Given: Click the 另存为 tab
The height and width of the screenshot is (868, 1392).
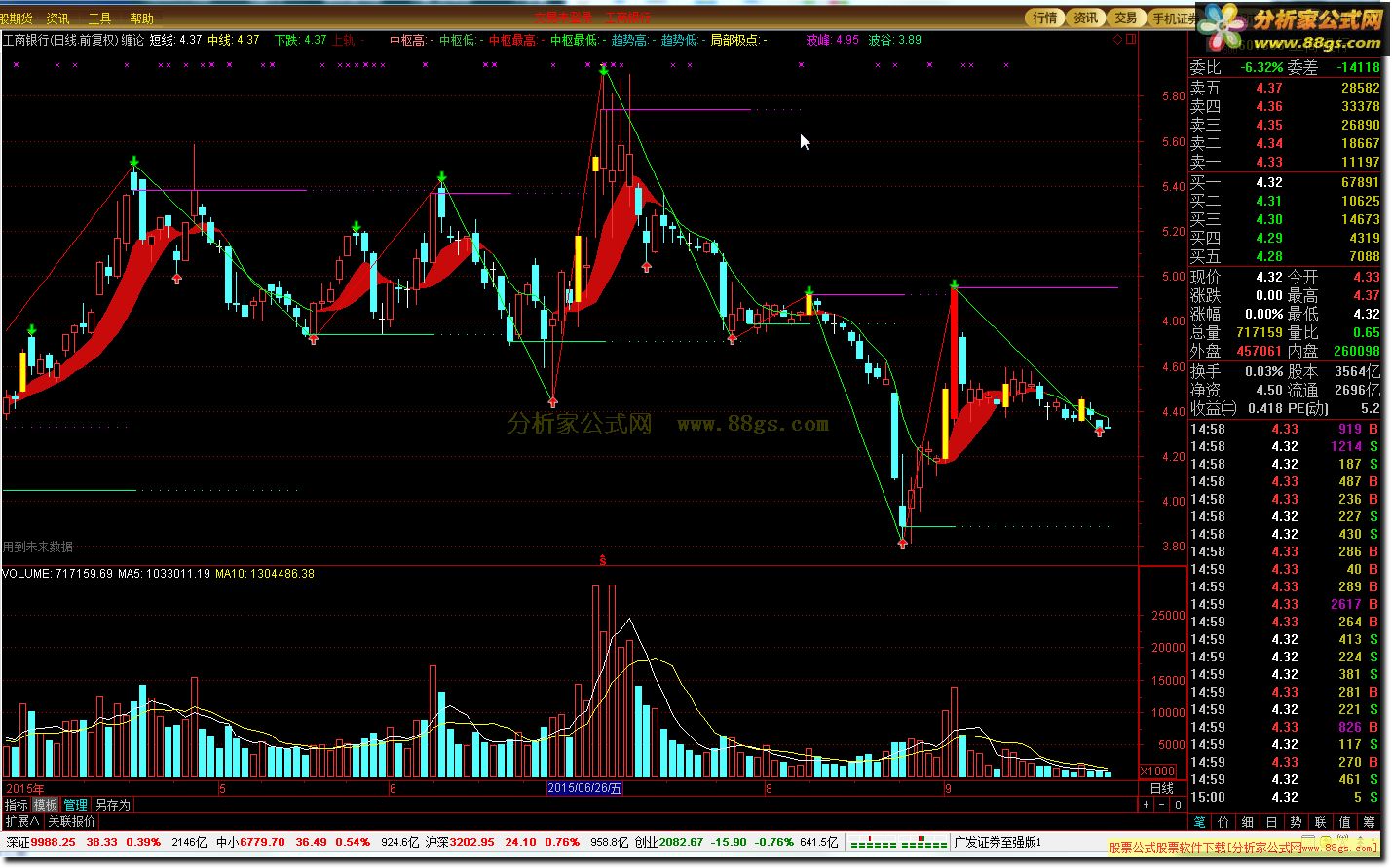Looking at the screenshot, I should click(x=112, y=805).
